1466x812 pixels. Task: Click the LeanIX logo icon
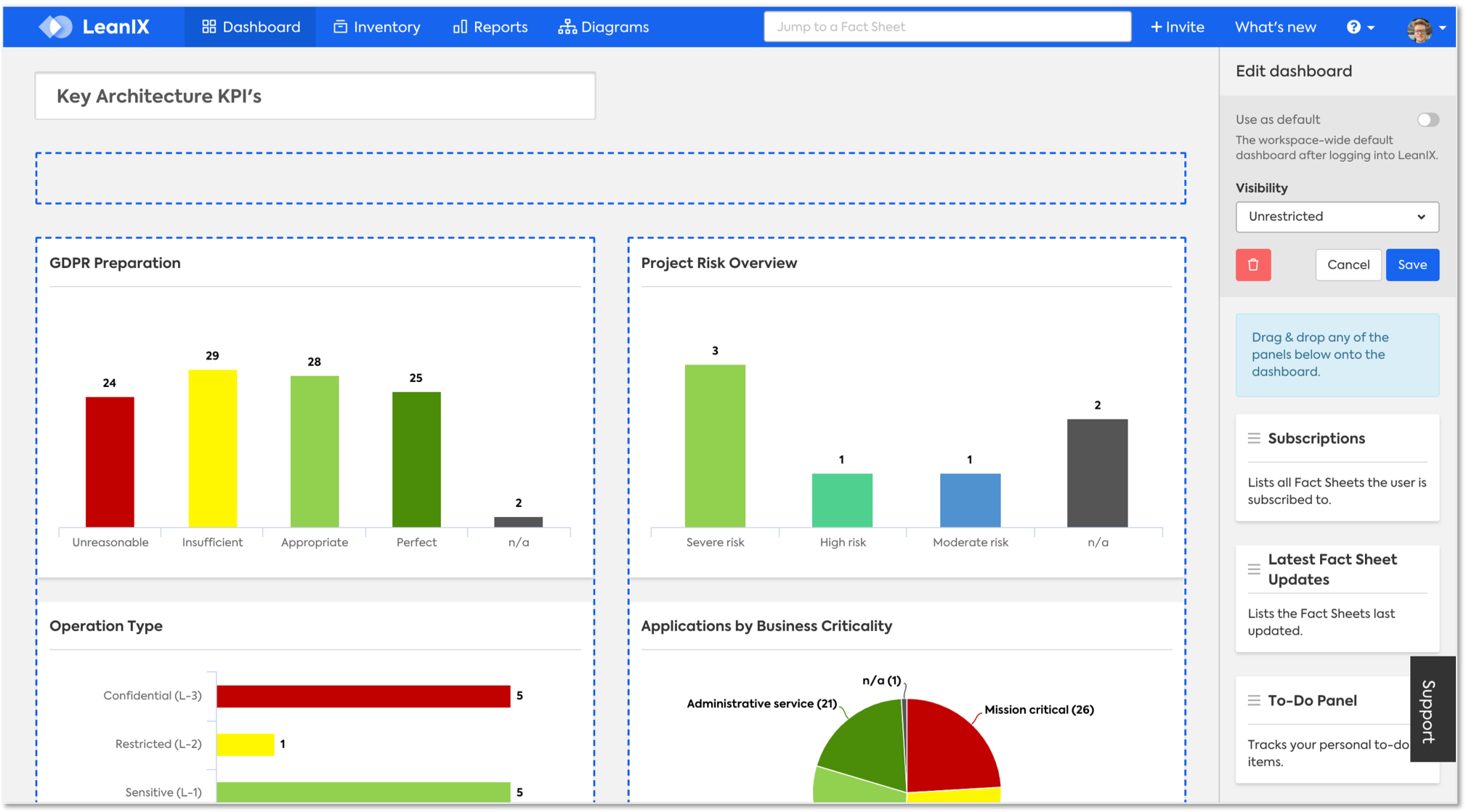click(x=56, y=27)
